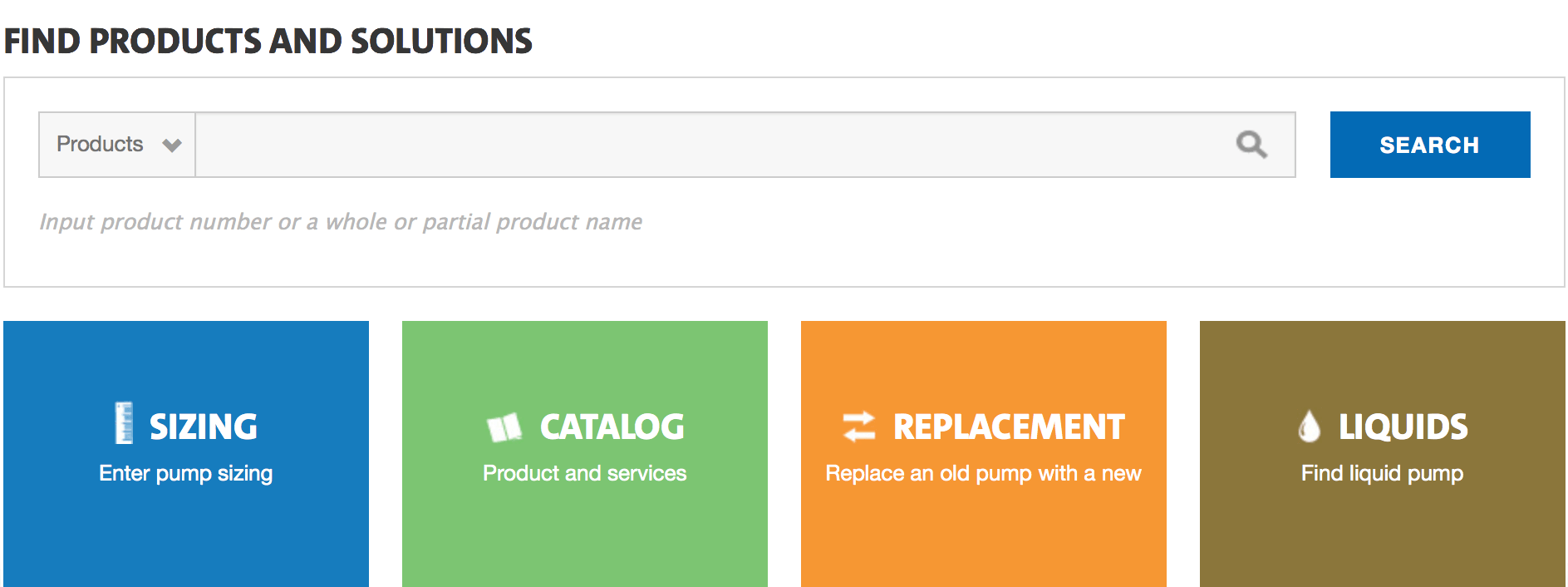Click the 'Input product number' hint text
Image resolution: width=1568 pixels, height=587 pixels.
pyautogui.click(x=341, y=222)
